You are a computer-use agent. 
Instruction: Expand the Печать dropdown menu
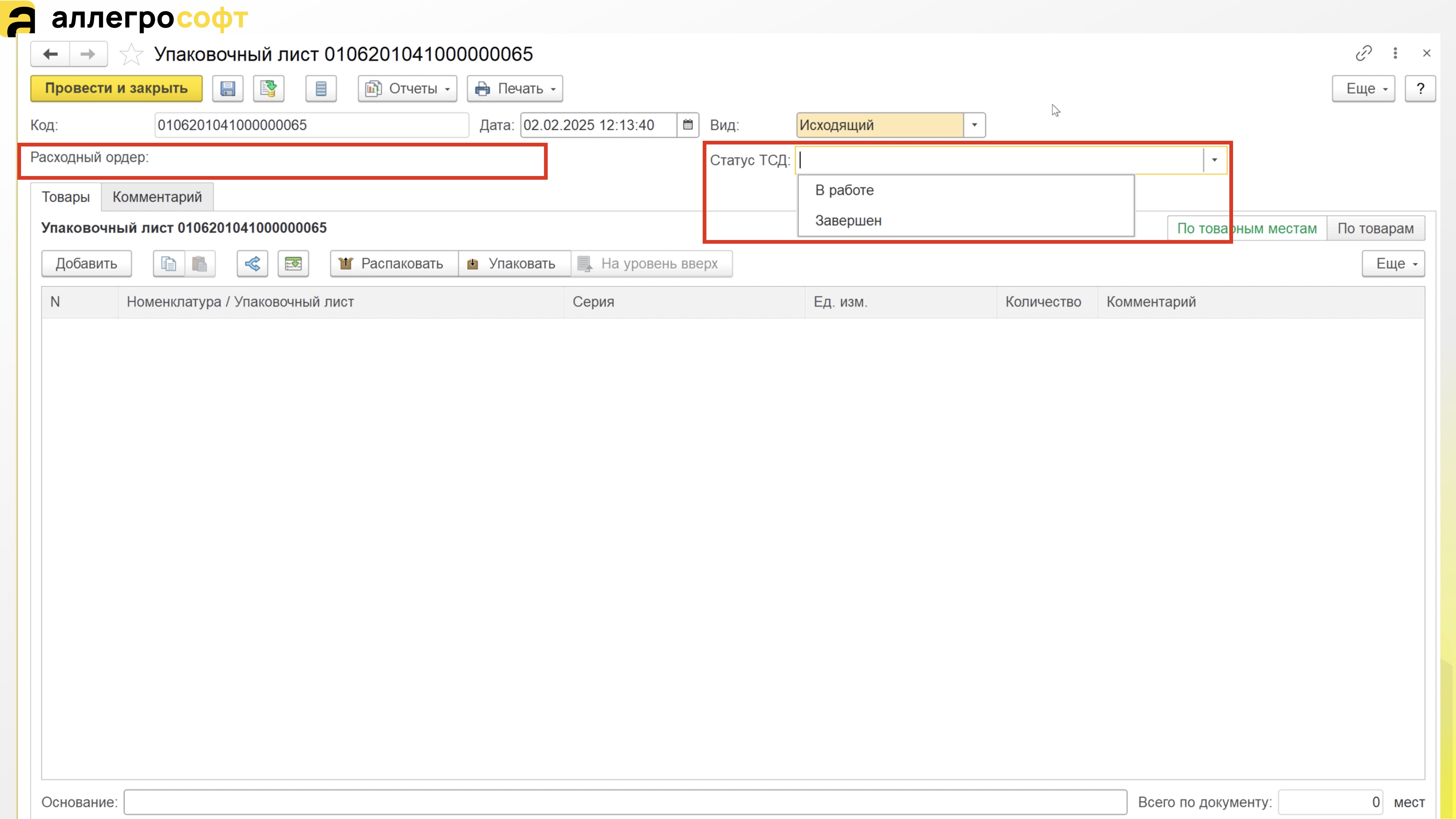pyautogui.click(x=515, y=89)
